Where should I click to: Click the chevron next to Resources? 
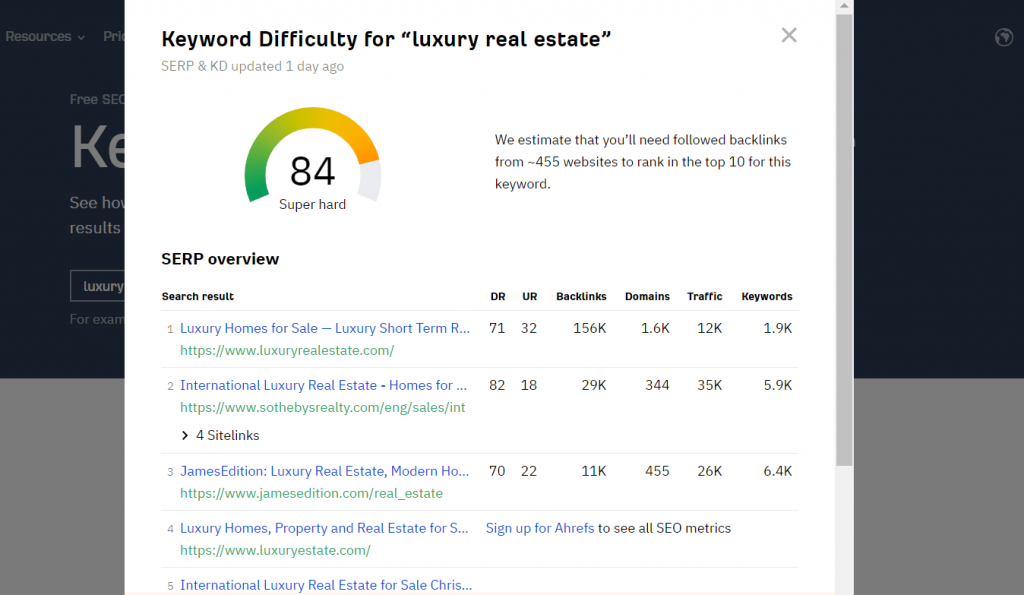[x=81, y=37]
